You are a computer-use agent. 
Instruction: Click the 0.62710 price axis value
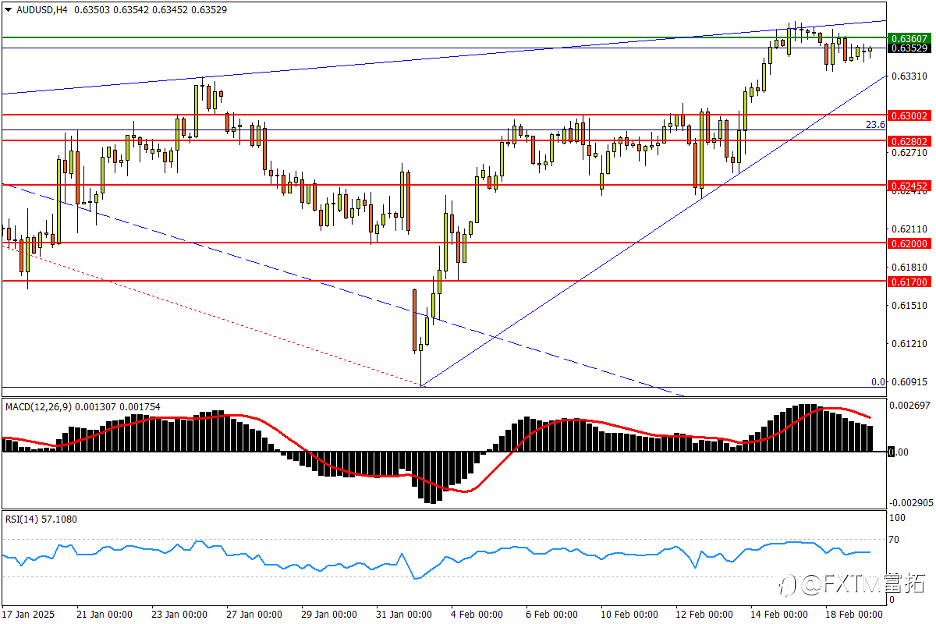[909, 153]
